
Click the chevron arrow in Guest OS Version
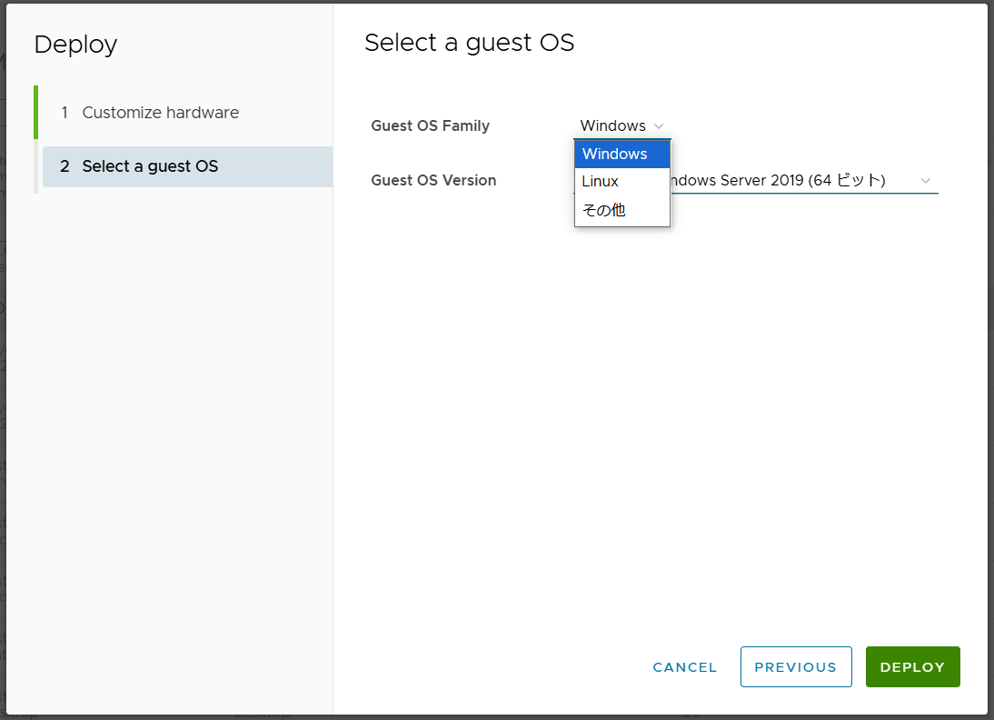coord(925,181)
